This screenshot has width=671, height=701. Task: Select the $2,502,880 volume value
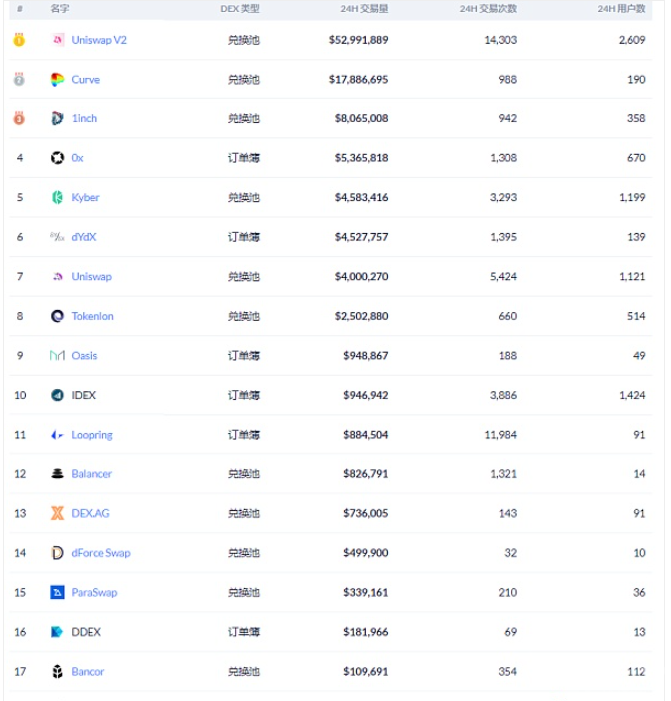point(362,316)
